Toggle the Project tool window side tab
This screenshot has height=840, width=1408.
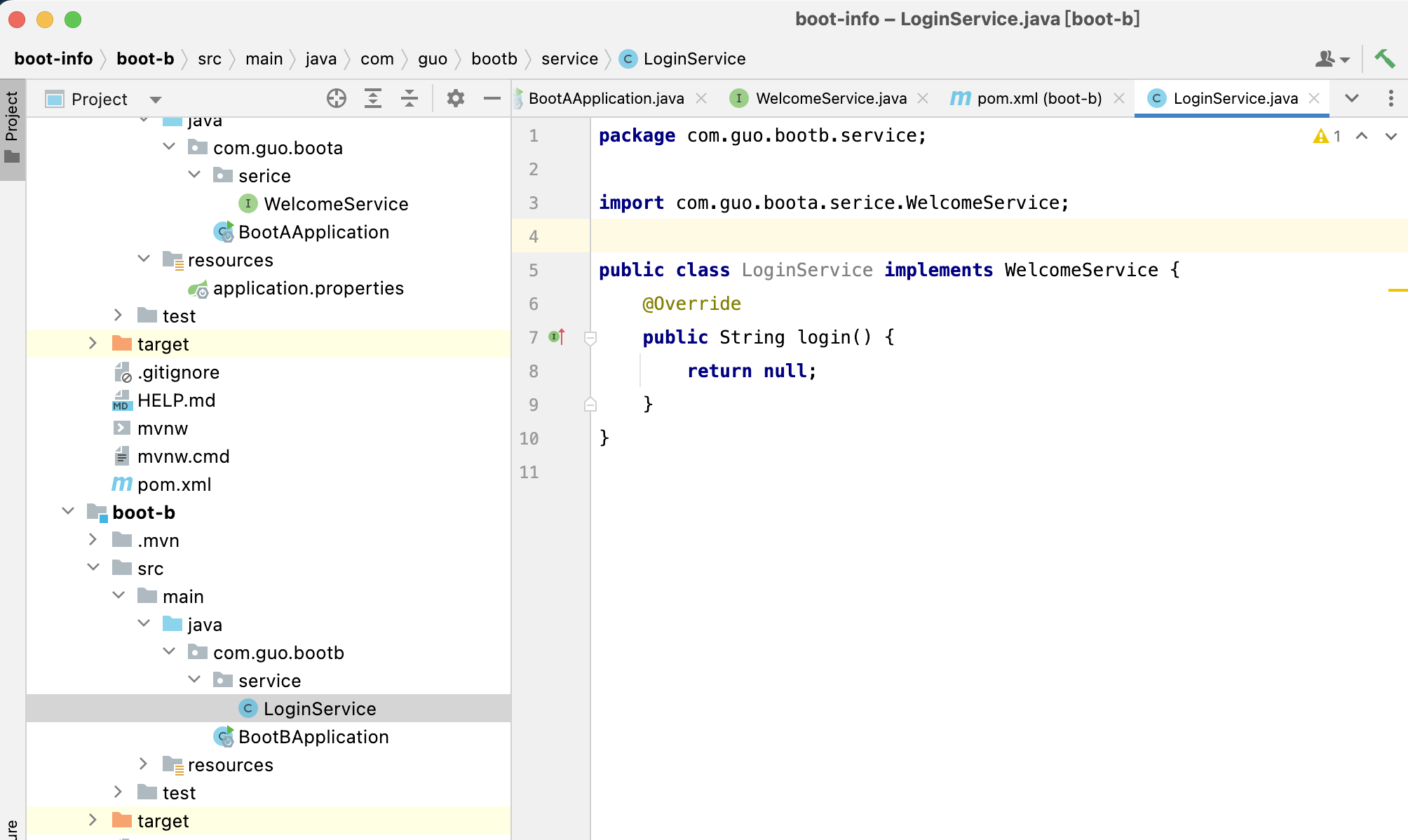pyautogui.click(x=12, y=129)
